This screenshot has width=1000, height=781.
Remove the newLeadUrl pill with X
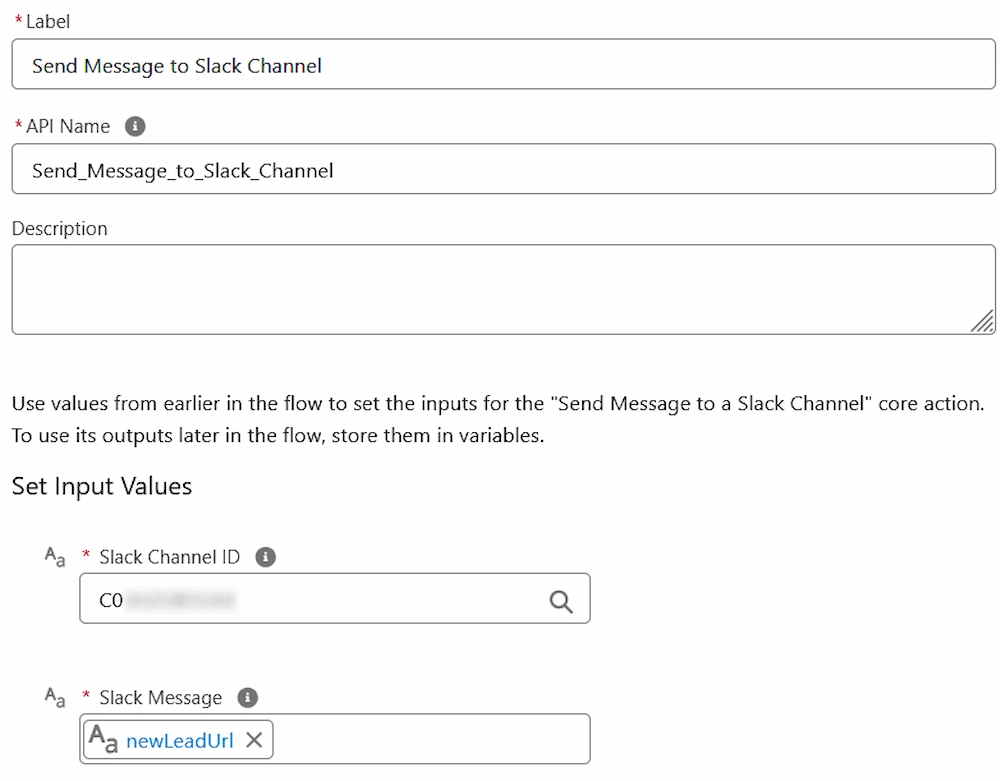click(x=254, y=740)
